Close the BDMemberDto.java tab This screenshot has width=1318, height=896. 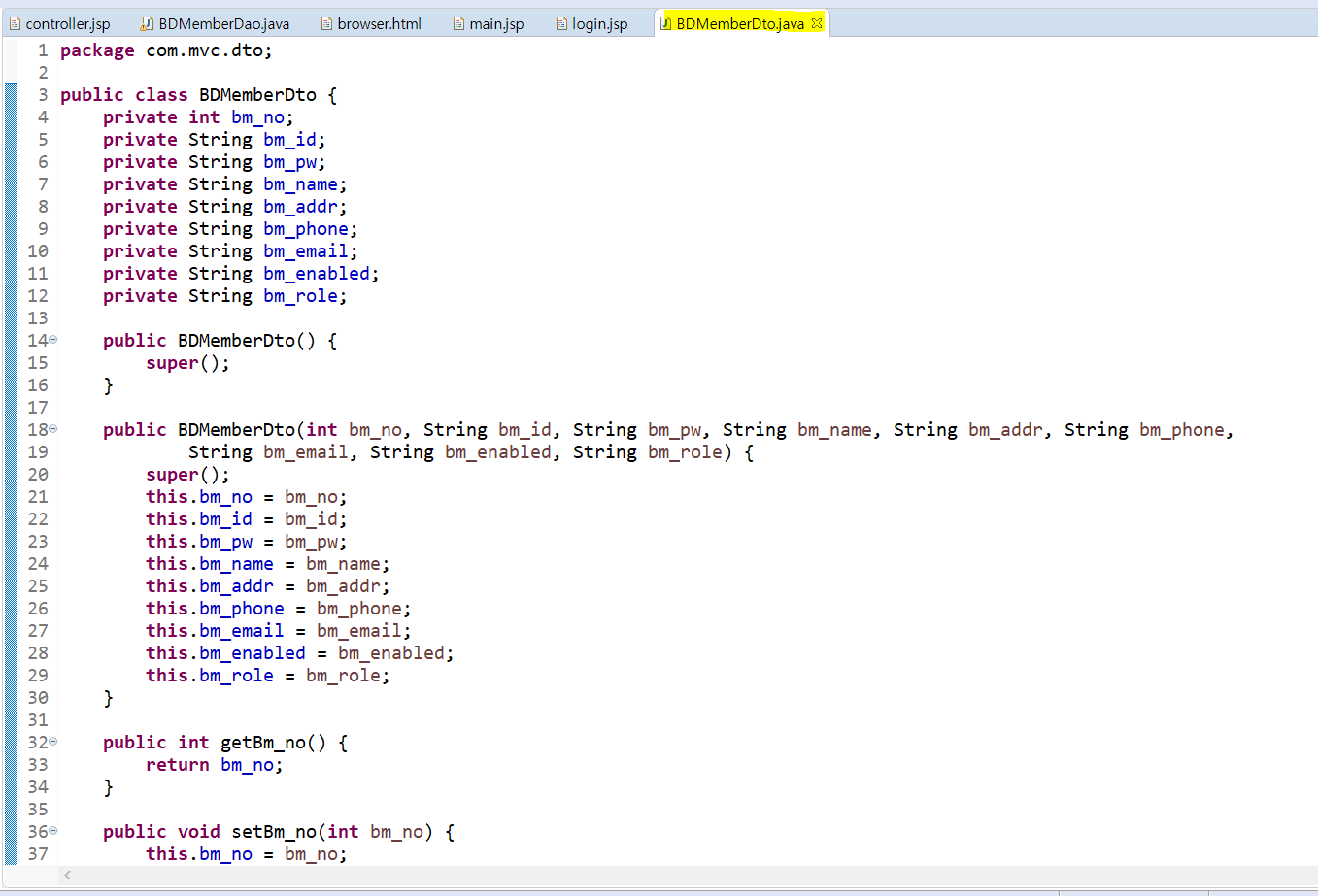tap(817, 23)
